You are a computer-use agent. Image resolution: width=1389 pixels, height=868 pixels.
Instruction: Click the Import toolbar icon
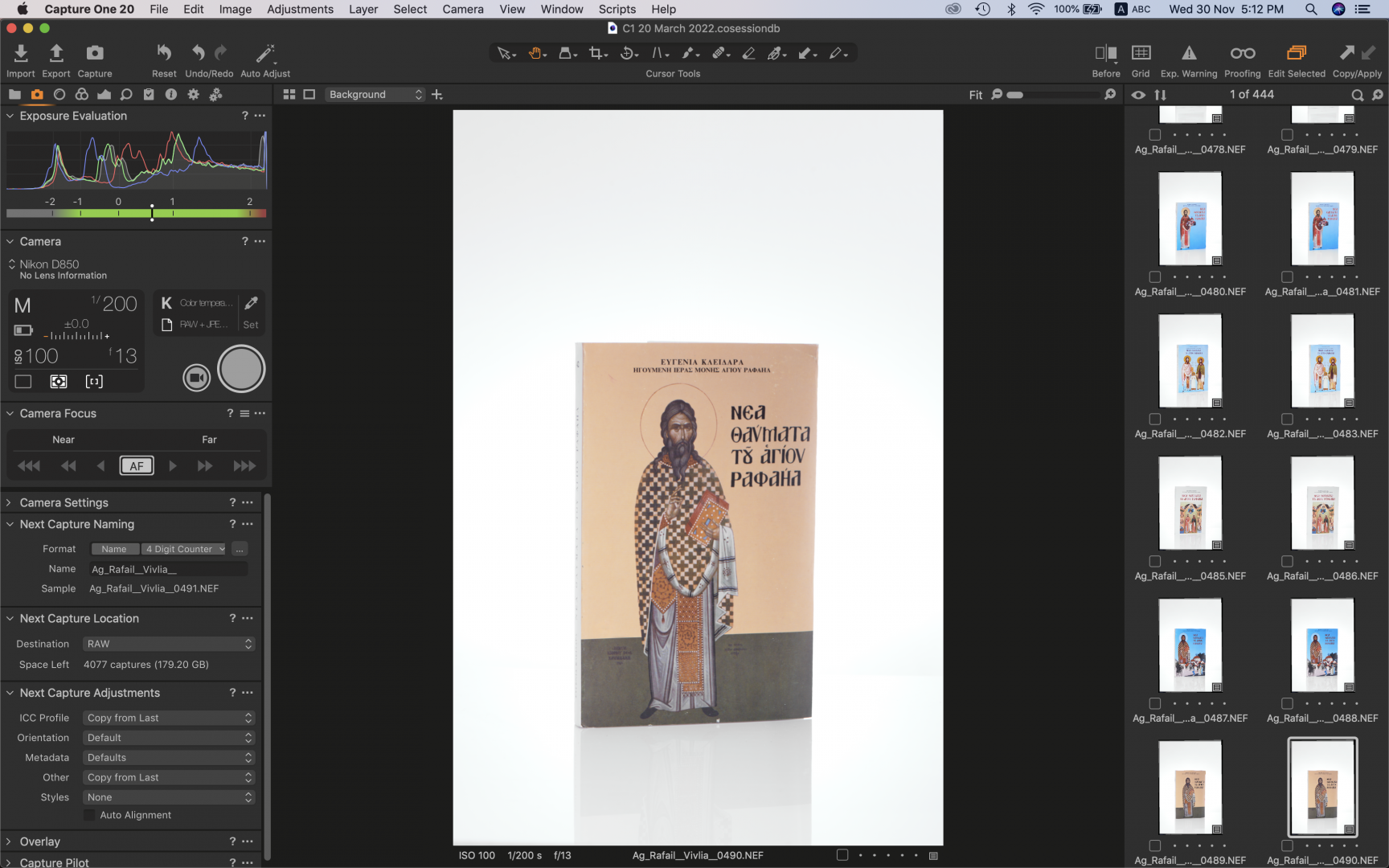(21, 53)
